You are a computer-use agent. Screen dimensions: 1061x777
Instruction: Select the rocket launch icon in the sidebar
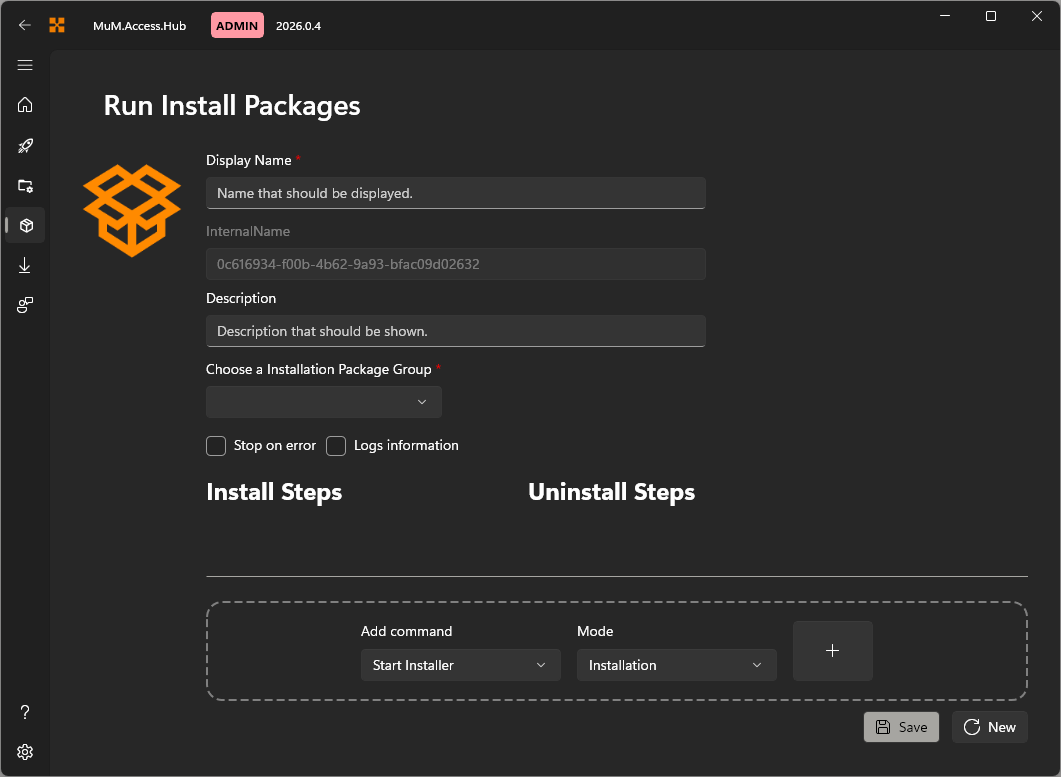[x=25, y=145]
